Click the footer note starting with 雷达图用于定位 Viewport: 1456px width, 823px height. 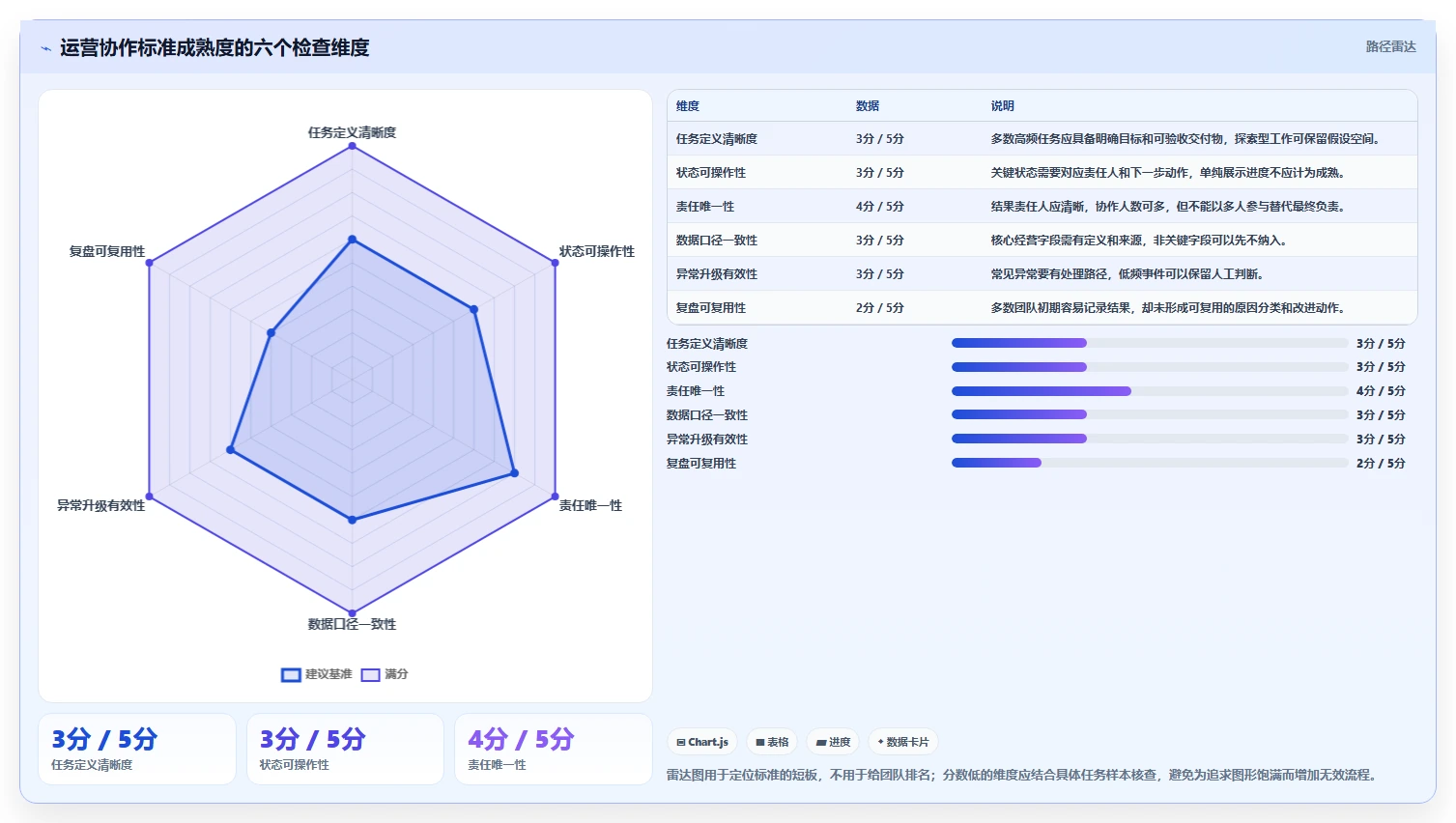(x=1023, y=775)
